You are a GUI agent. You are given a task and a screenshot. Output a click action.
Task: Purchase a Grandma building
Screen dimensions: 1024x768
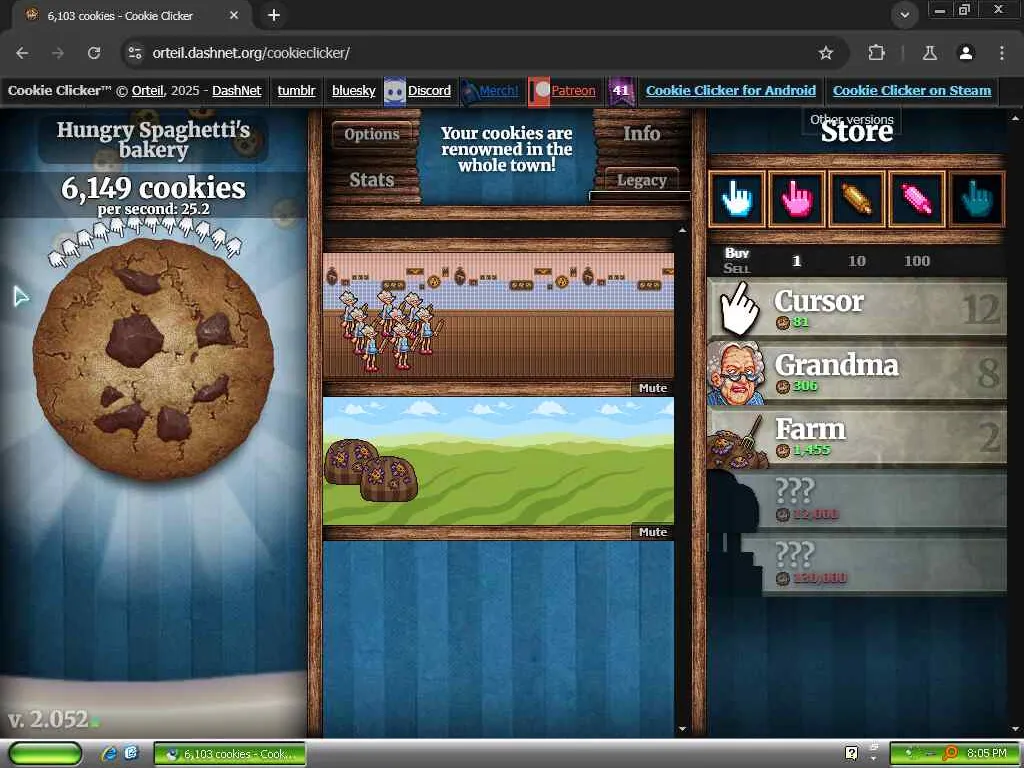coord(857,373)
